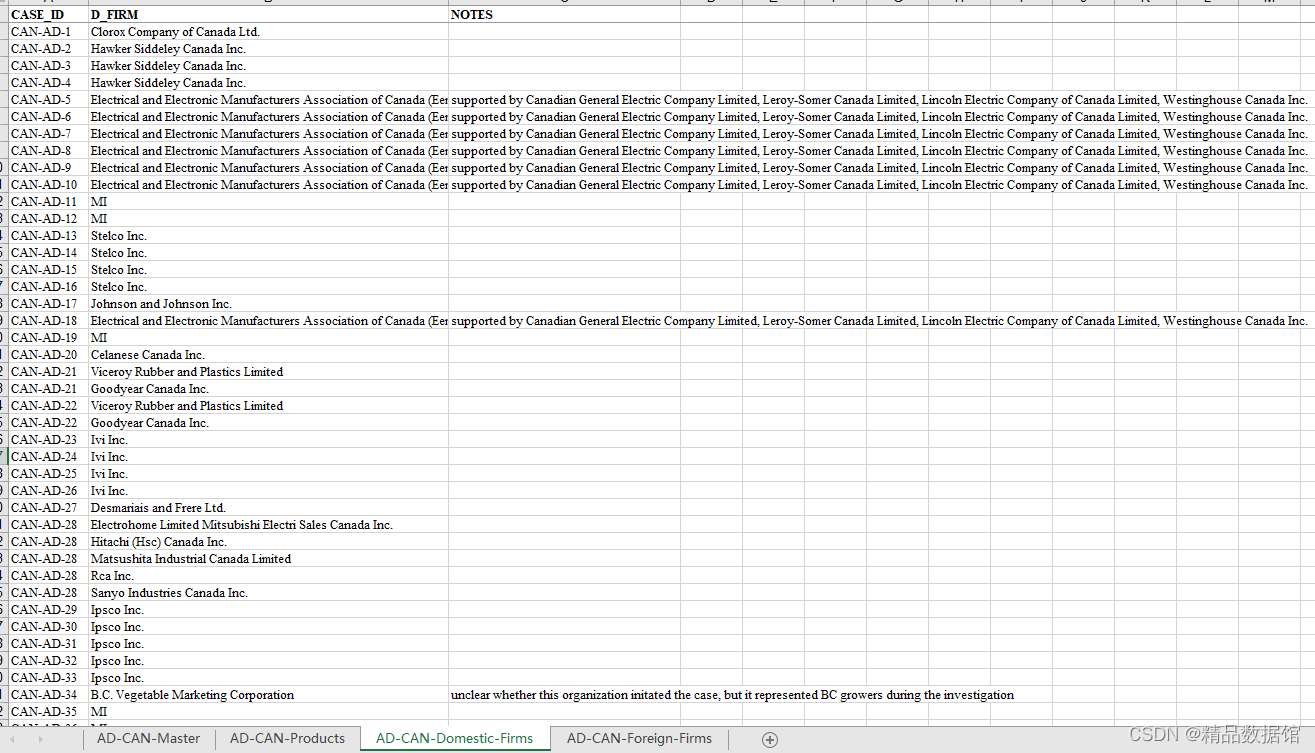Select Stelco Inc. in CAN-AD-13 row
Screen dimensions: 1315x753
[269, 236]
